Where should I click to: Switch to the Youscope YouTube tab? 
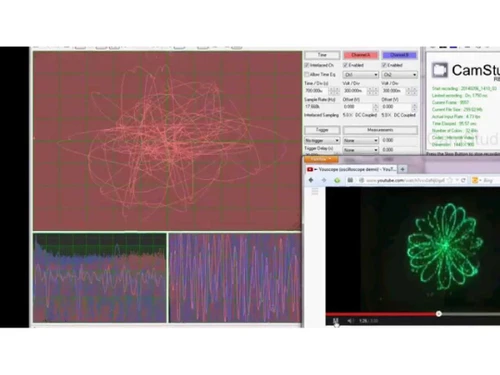pos(351,169)
